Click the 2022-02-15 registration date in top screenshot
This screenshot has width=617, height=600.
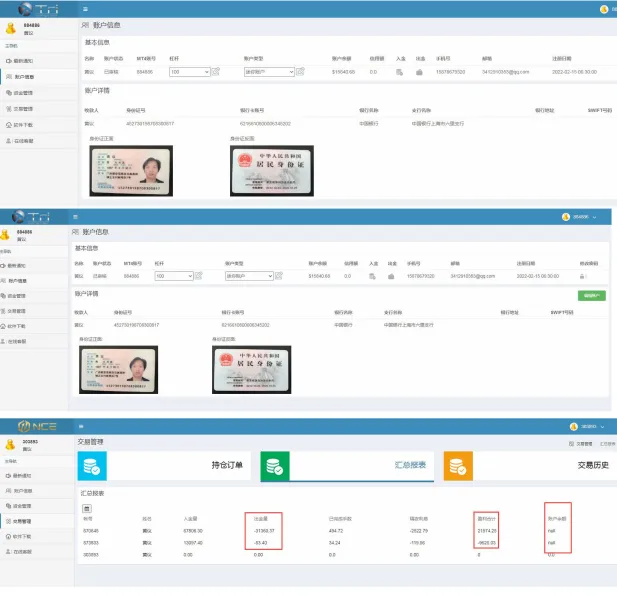[x=574, y=72]
